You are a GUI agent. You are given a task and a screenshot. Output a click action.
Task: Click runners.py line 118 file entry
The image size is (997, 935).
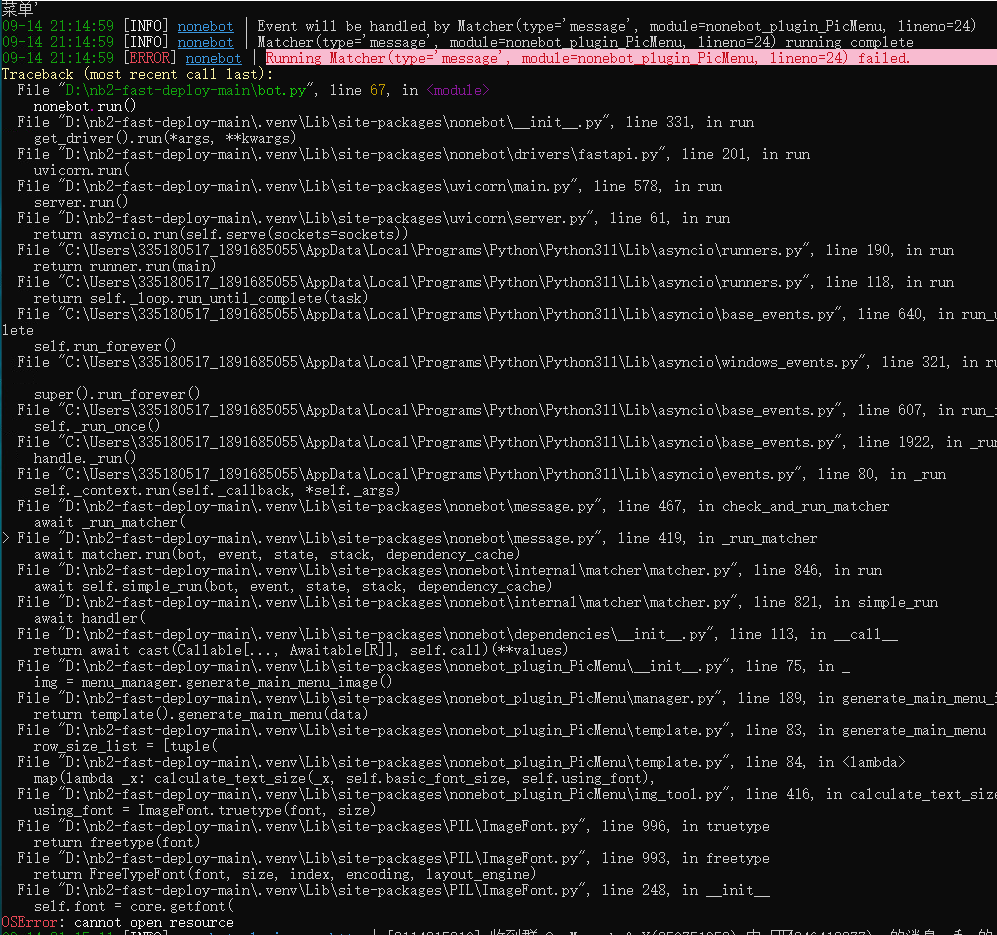[x=485, y=282]
